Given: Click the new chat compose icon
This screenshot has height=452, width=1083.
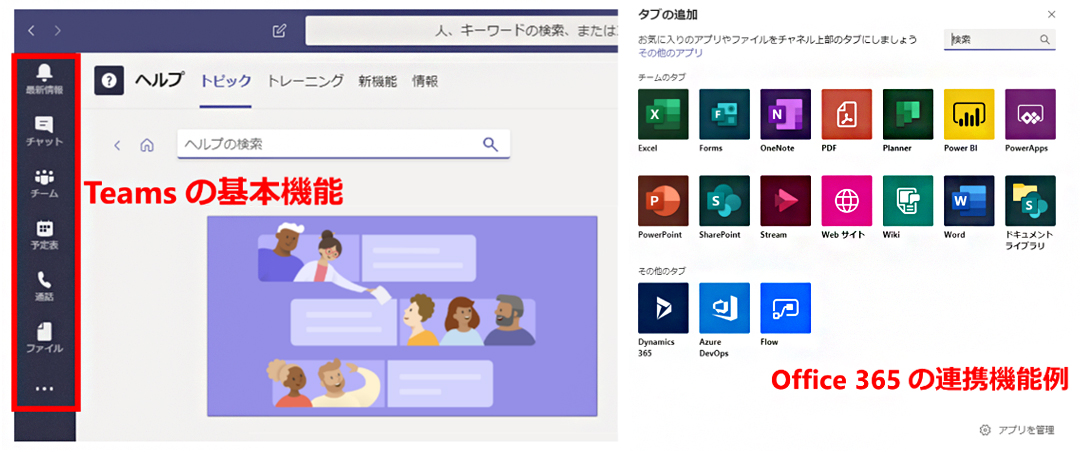Looking at the screenshot, I should (x=279, y=30).
